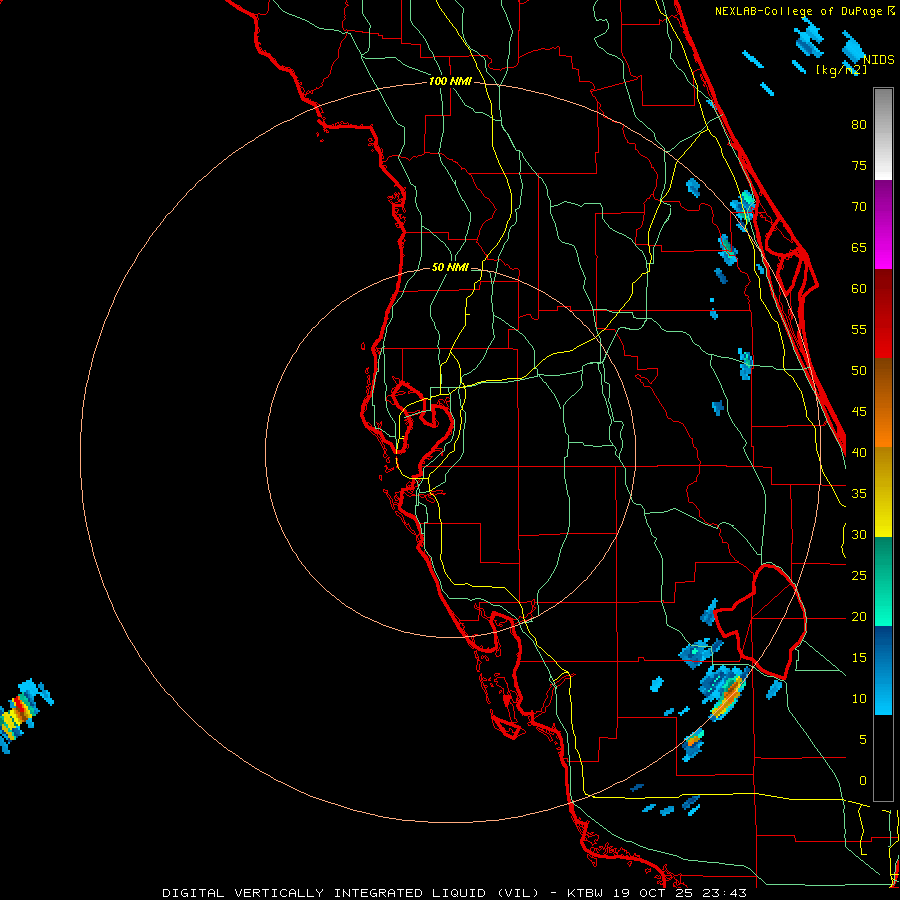Click the "100 NMI" range ring label
The width and height of the screenshot is (900, 900).
[x=450, y=82]
